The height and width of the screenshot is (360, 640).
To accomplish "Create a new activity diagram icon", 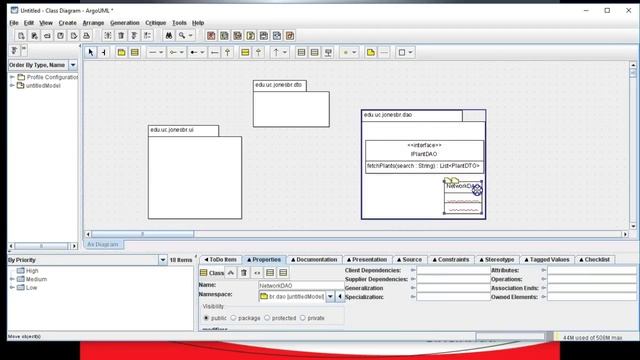I will click(x=277, y=36).
